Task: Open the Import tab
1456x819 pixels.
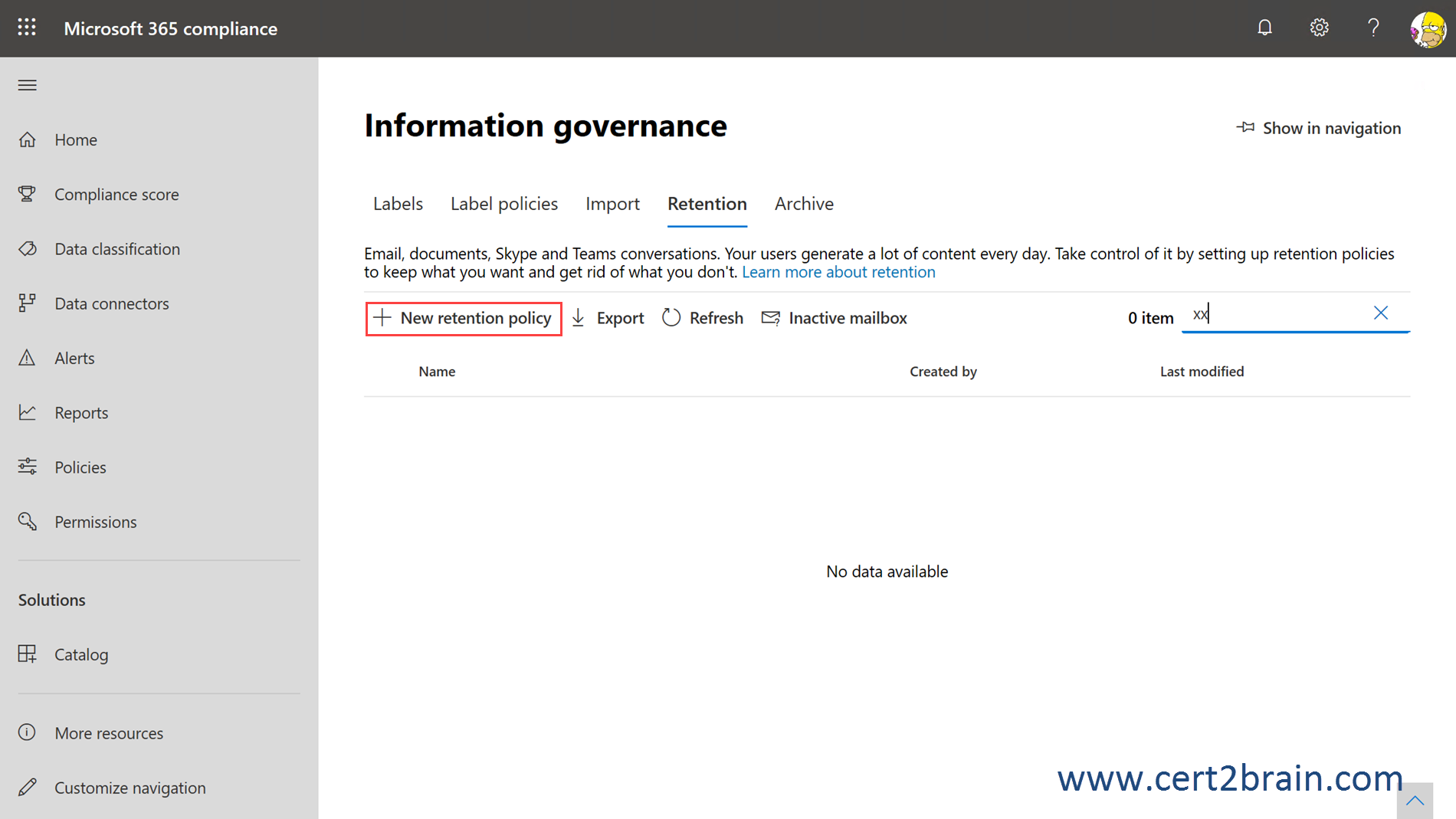Action: (612, 204)
